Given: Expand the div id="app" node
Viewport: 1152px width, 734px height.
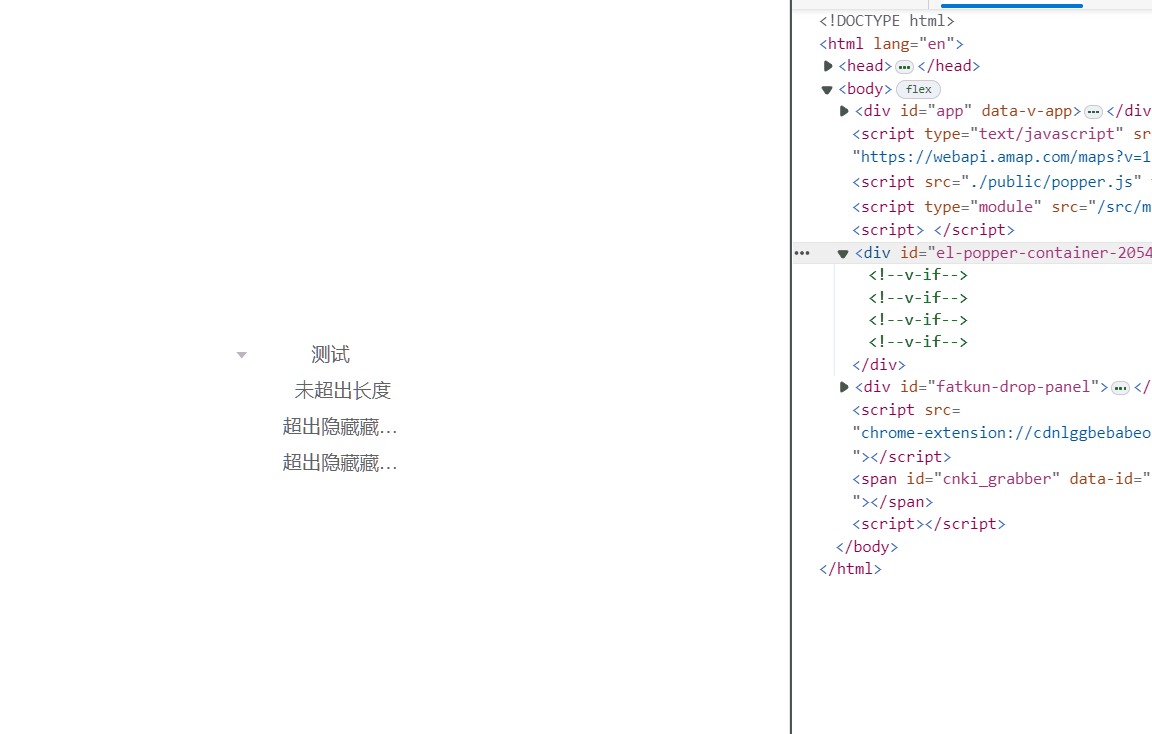Looking at the screenshot, I should pyautogui.click(x=844, y=111).
